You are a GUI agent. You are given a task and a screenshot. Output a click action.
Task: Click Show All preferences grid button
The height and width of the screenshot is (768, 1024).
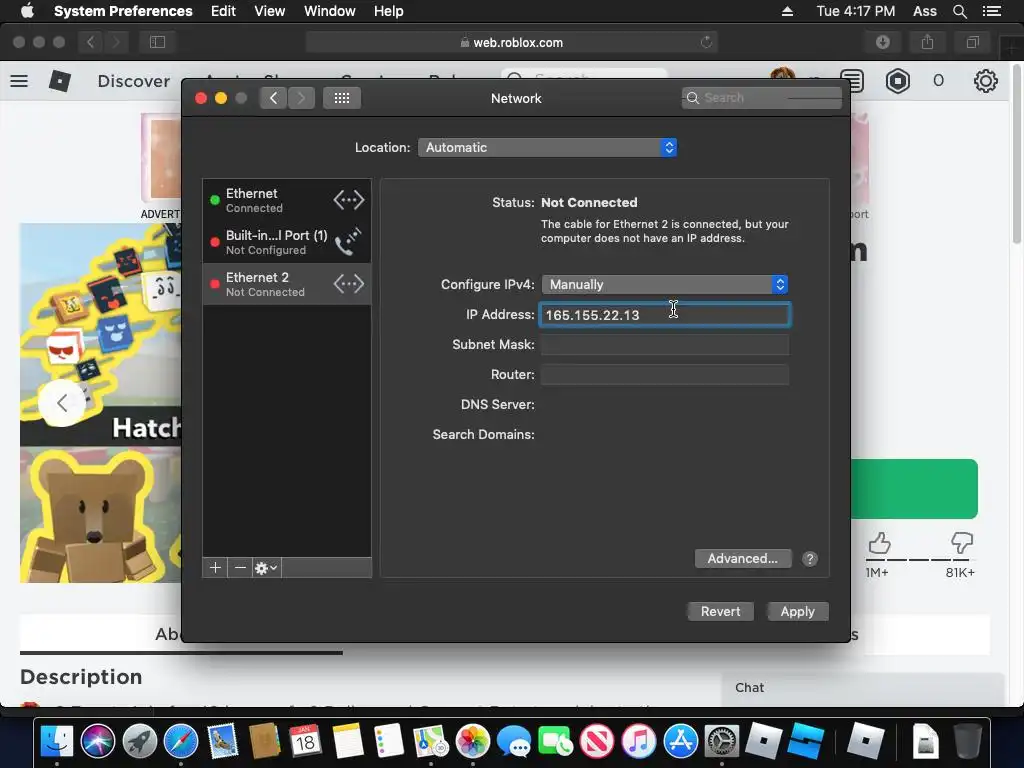342,98
